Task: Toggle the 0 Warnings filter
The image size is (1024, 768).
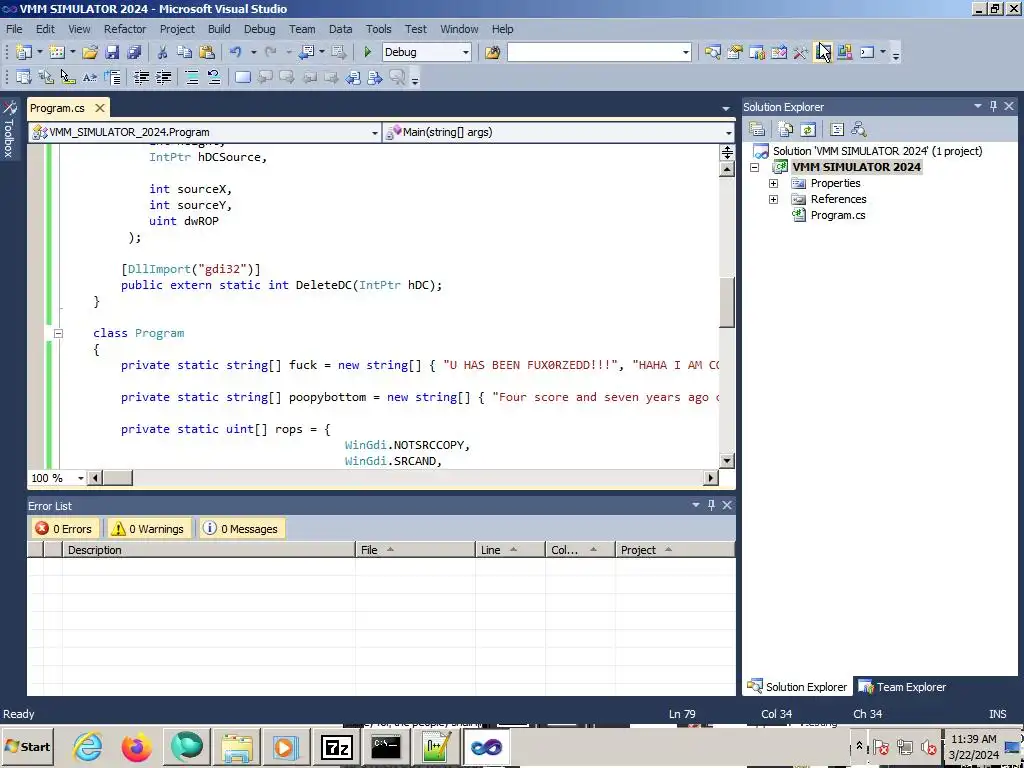Action: [148, 529]
